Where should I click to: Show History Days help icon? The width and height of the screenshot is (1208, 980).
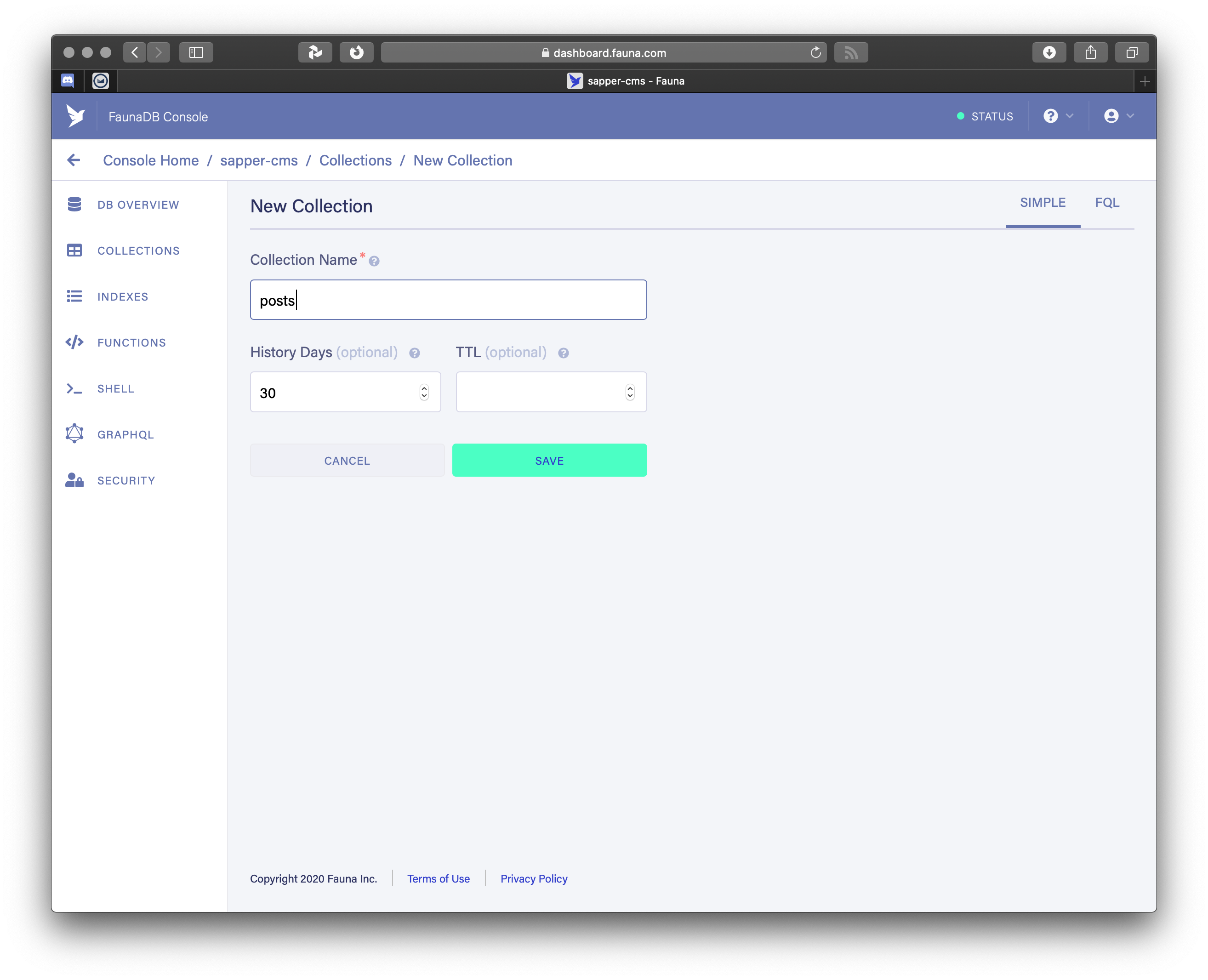pos(415,353)
